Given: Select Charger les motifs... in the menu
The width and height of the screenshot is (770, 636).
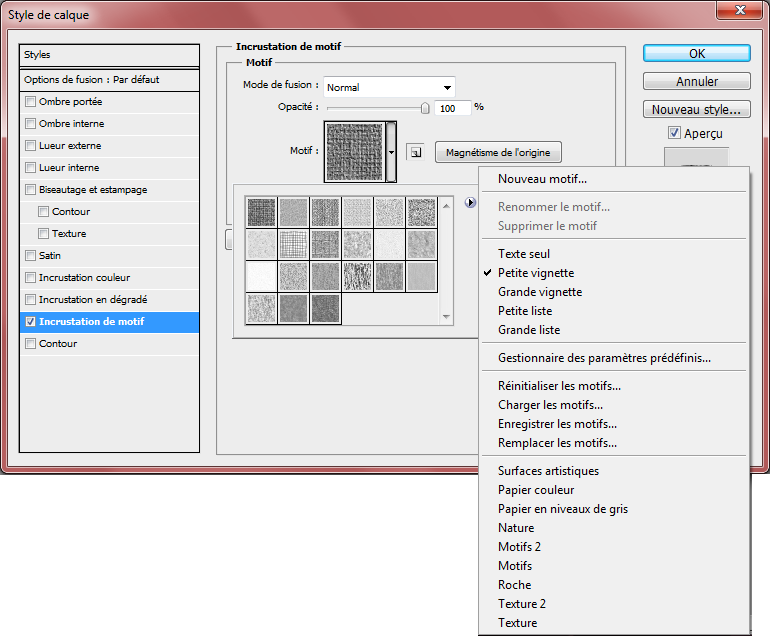Looking at the screenshot, I should (x=550, y=405).
